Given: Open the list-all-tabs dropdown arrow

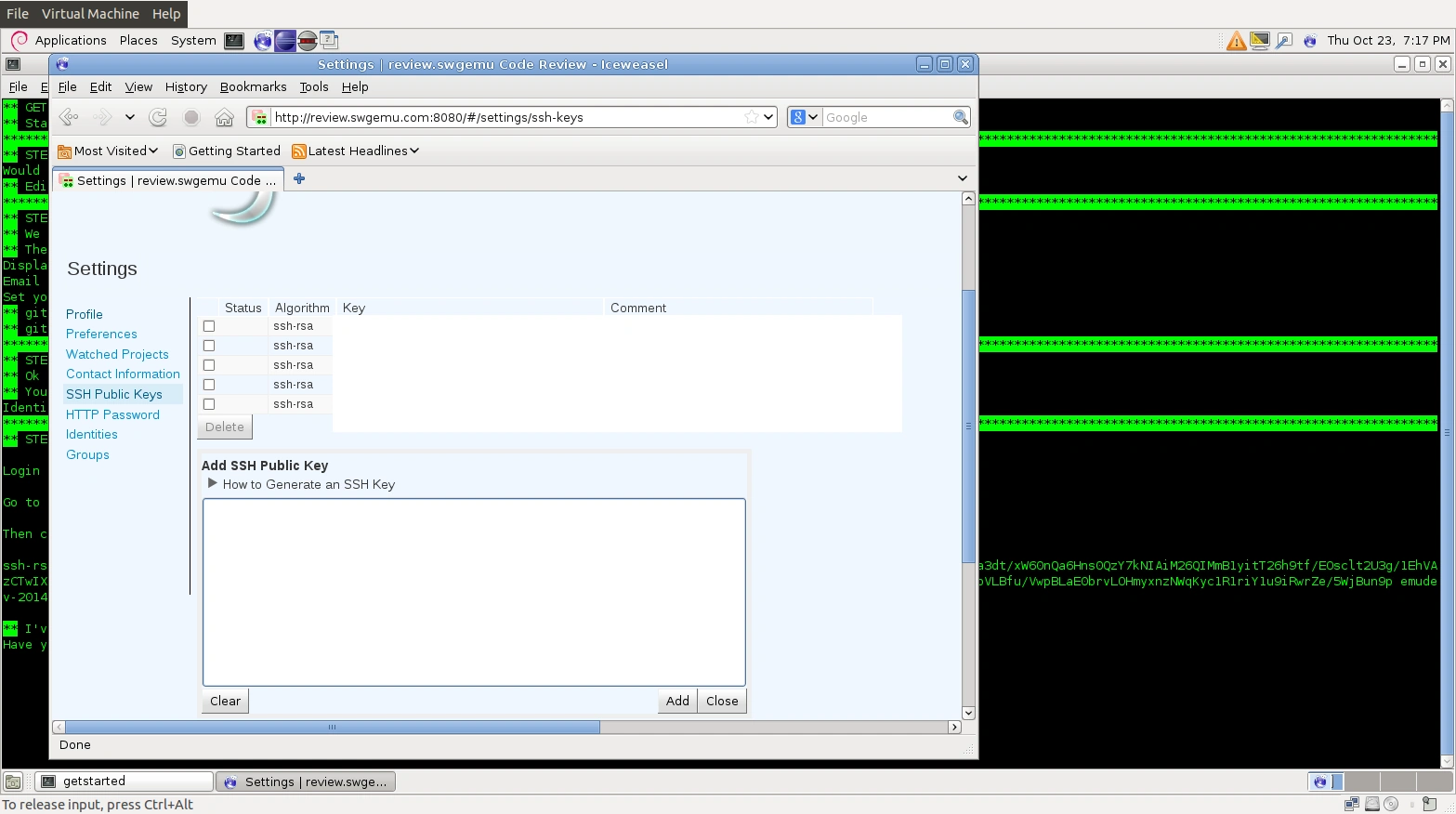Looking at the screenshot, I should point(963,178).
